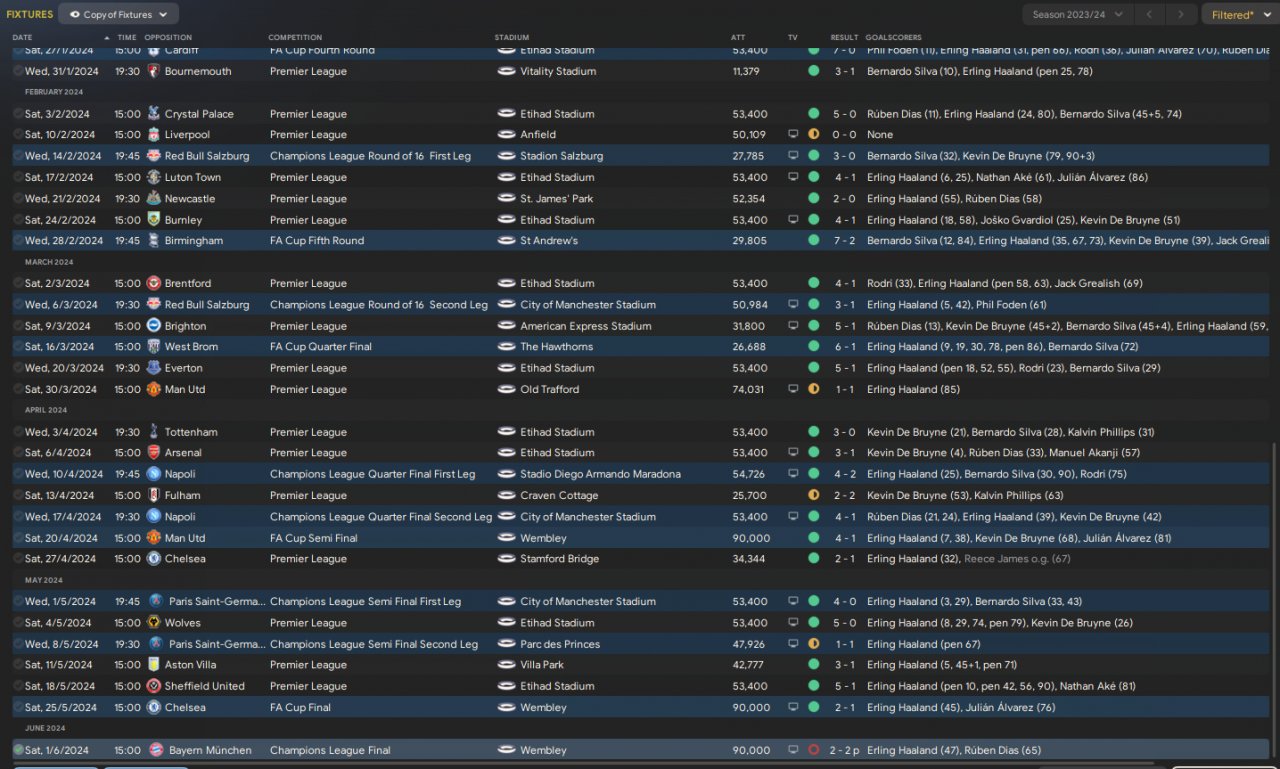This screenshot has height=769, width=1280.
Task: Sort fixtures by the Date column header
Action: tap(22, 38)
